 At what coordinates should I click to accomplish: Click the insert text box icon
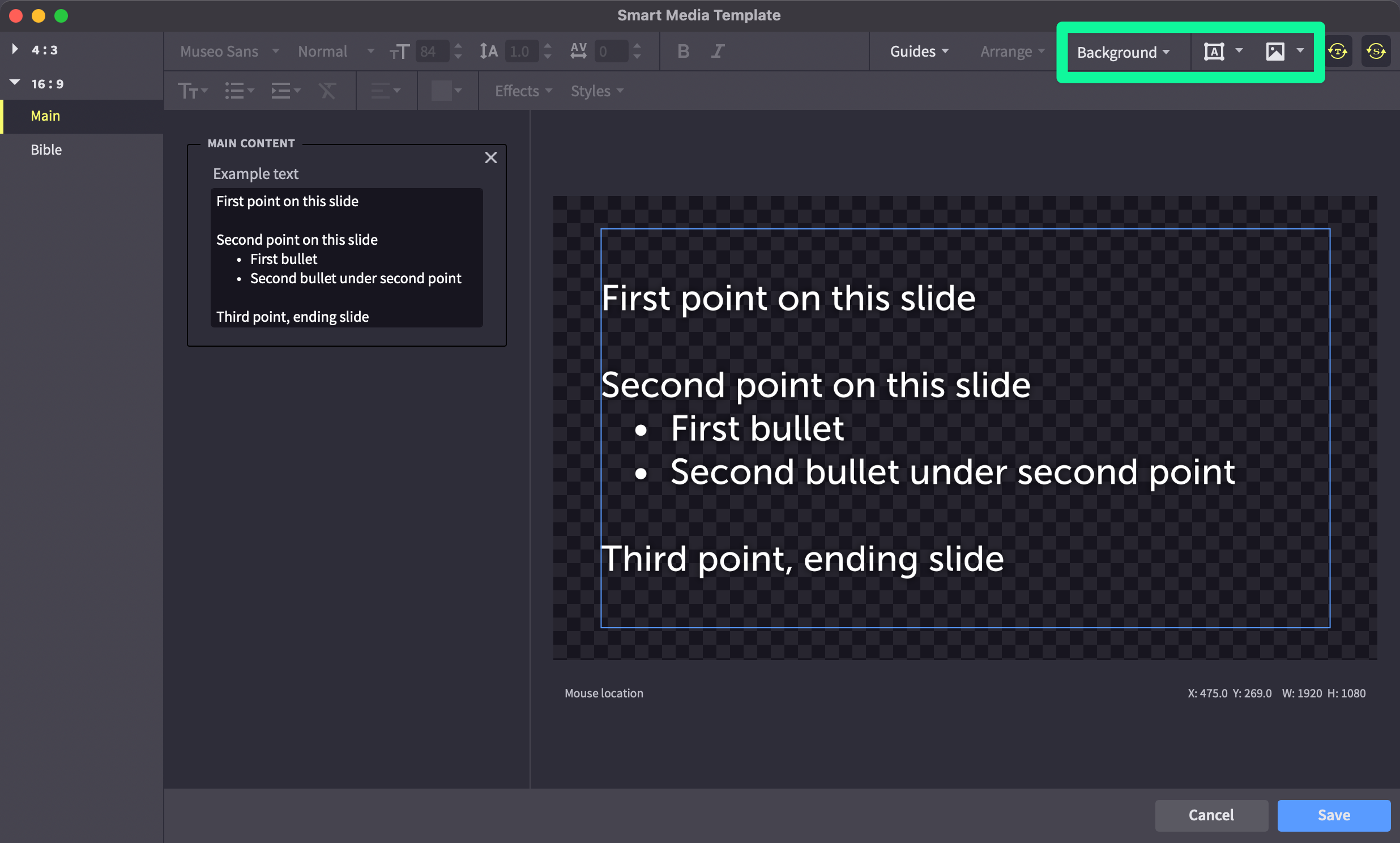(x=1214, y=52)
